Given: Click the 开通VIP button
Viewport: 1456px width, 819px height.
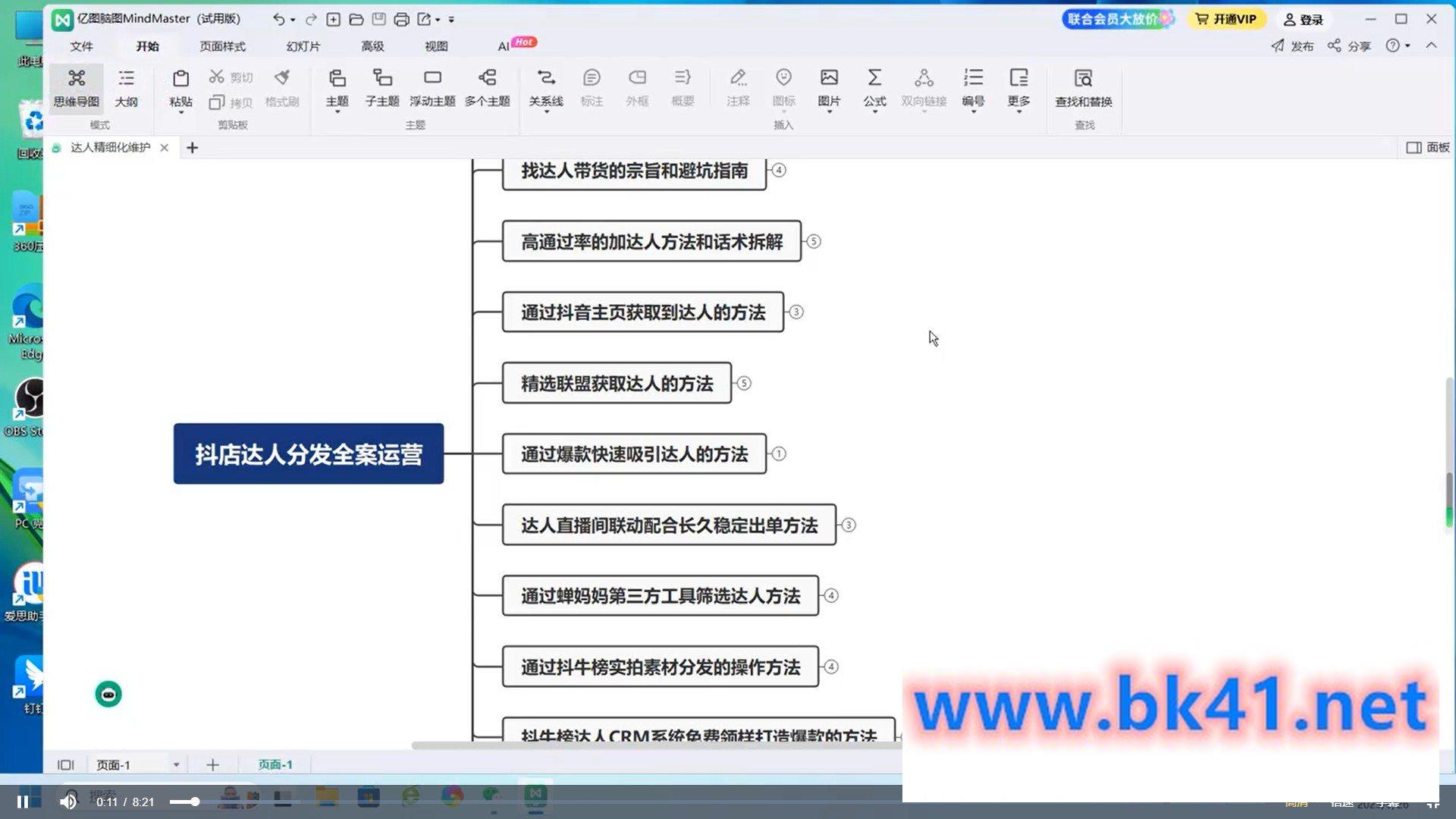Looking at the screenshot, I should [1226, 19].
